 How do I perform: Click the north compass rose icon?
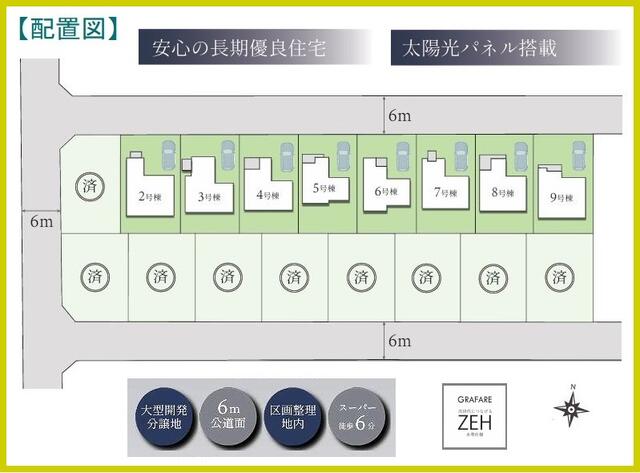(x=571, y=407)
